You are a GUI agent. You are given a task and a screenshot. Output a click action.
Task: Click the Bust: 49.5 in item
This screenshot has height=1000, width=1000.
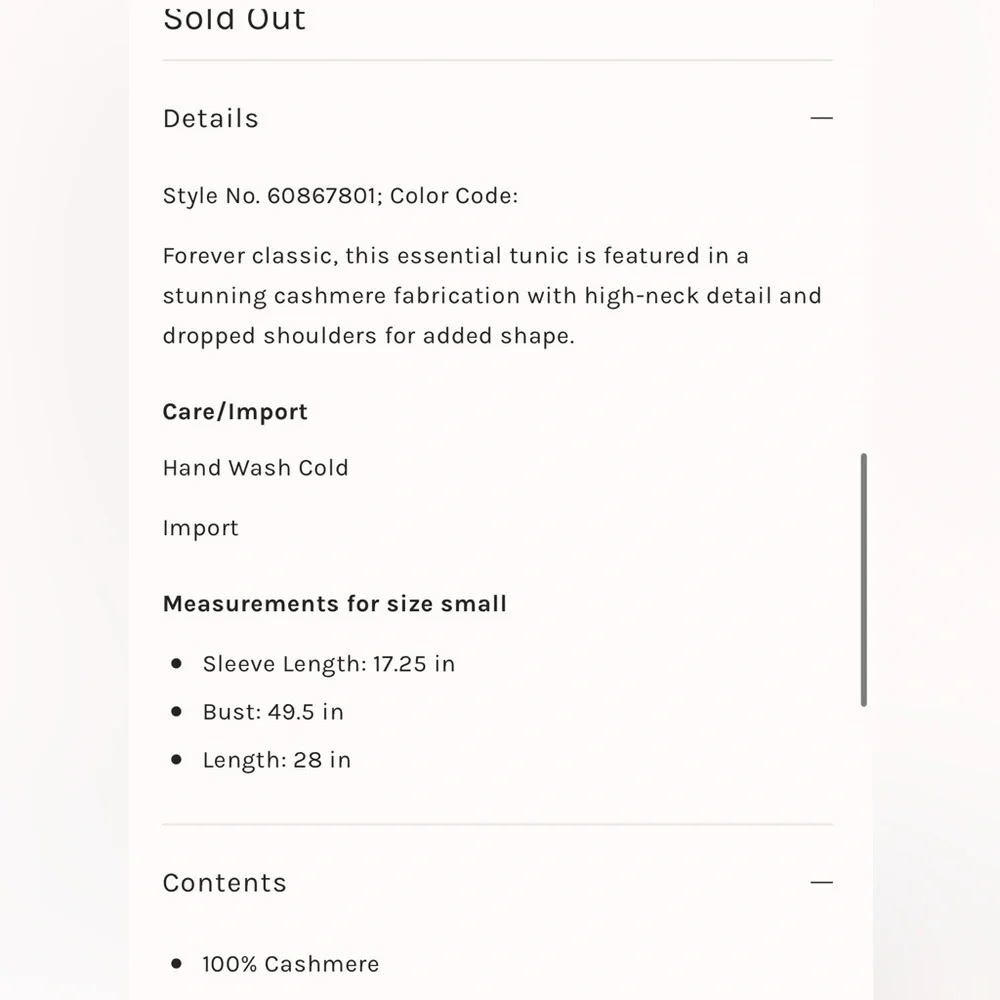pyautogui.click(x=273, y=712)
